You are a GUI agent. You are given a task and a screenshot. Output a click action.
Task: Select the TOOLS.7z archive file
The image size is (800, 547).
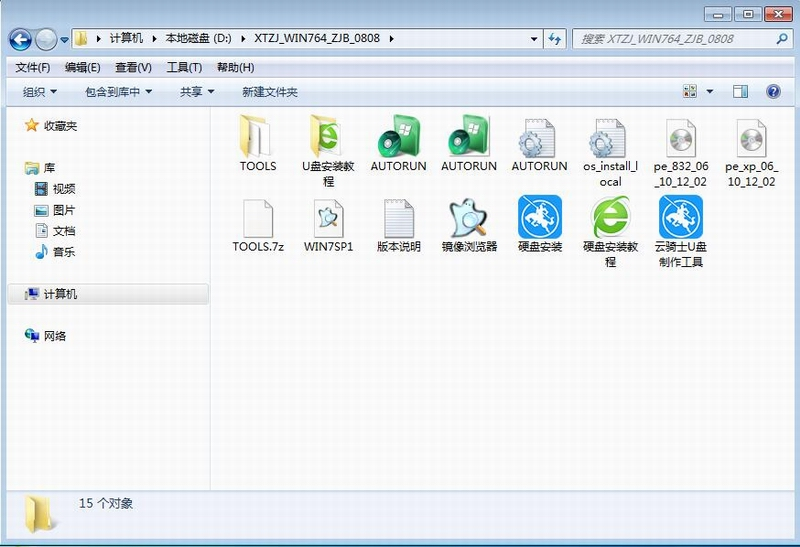257,218
